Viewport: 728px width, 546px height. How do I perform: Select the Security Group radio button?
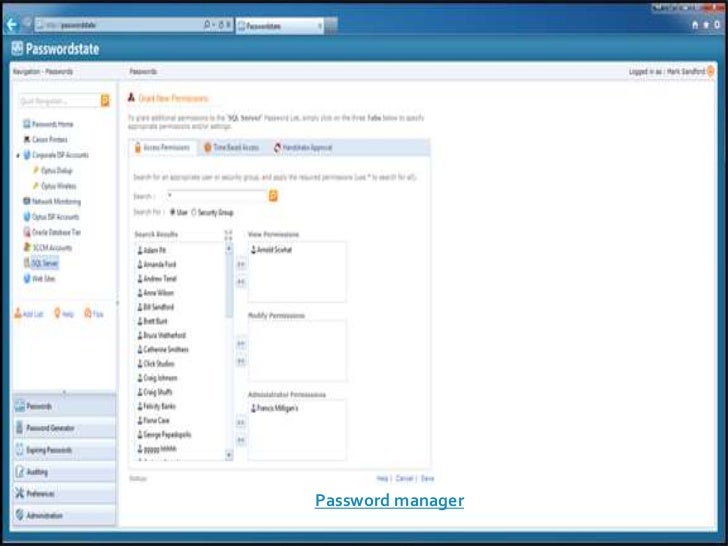(194, 212)
